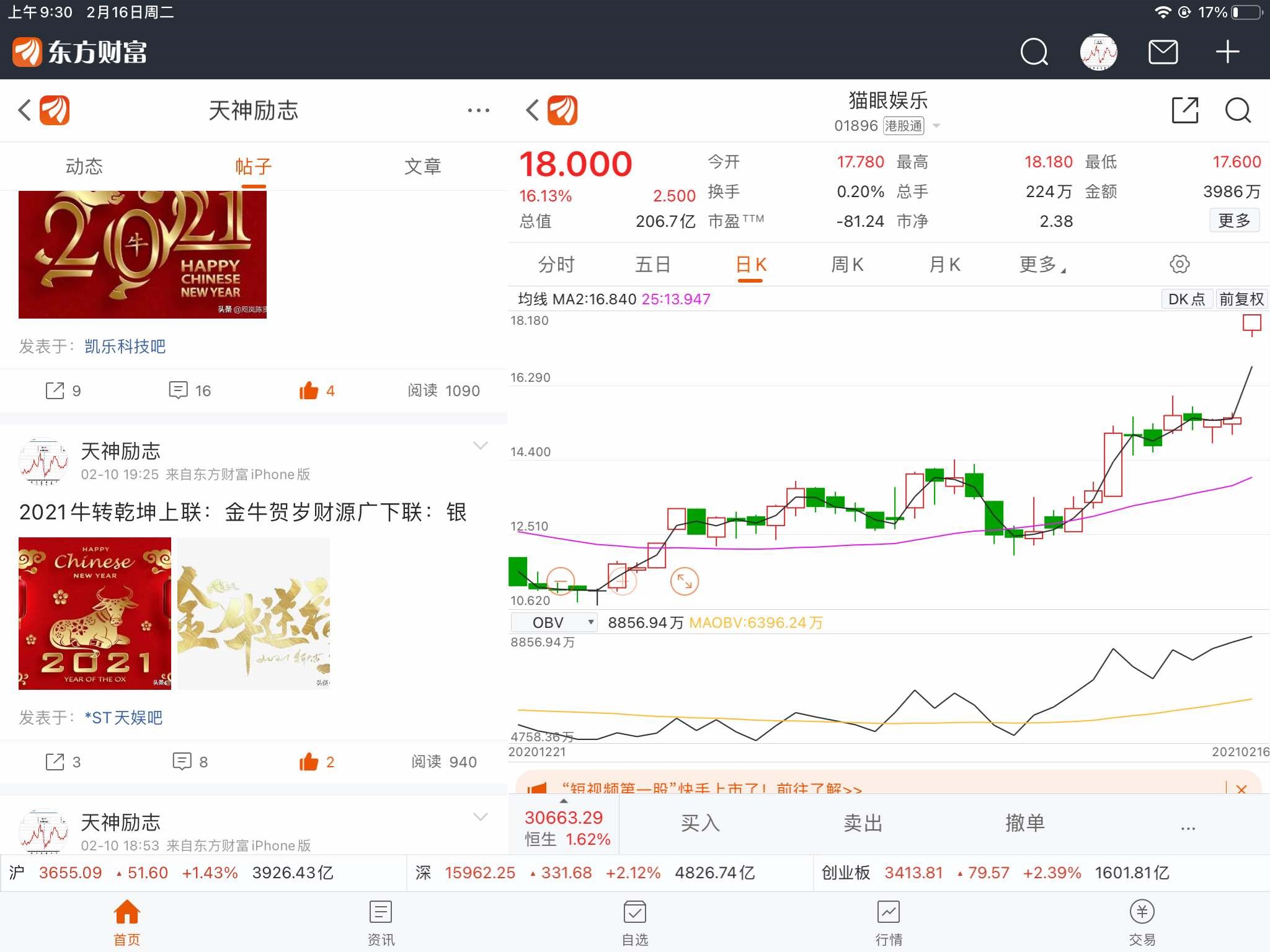Share the 猫眼娱乐 stock page
1270x952 pixels.
click(1184, 111)
